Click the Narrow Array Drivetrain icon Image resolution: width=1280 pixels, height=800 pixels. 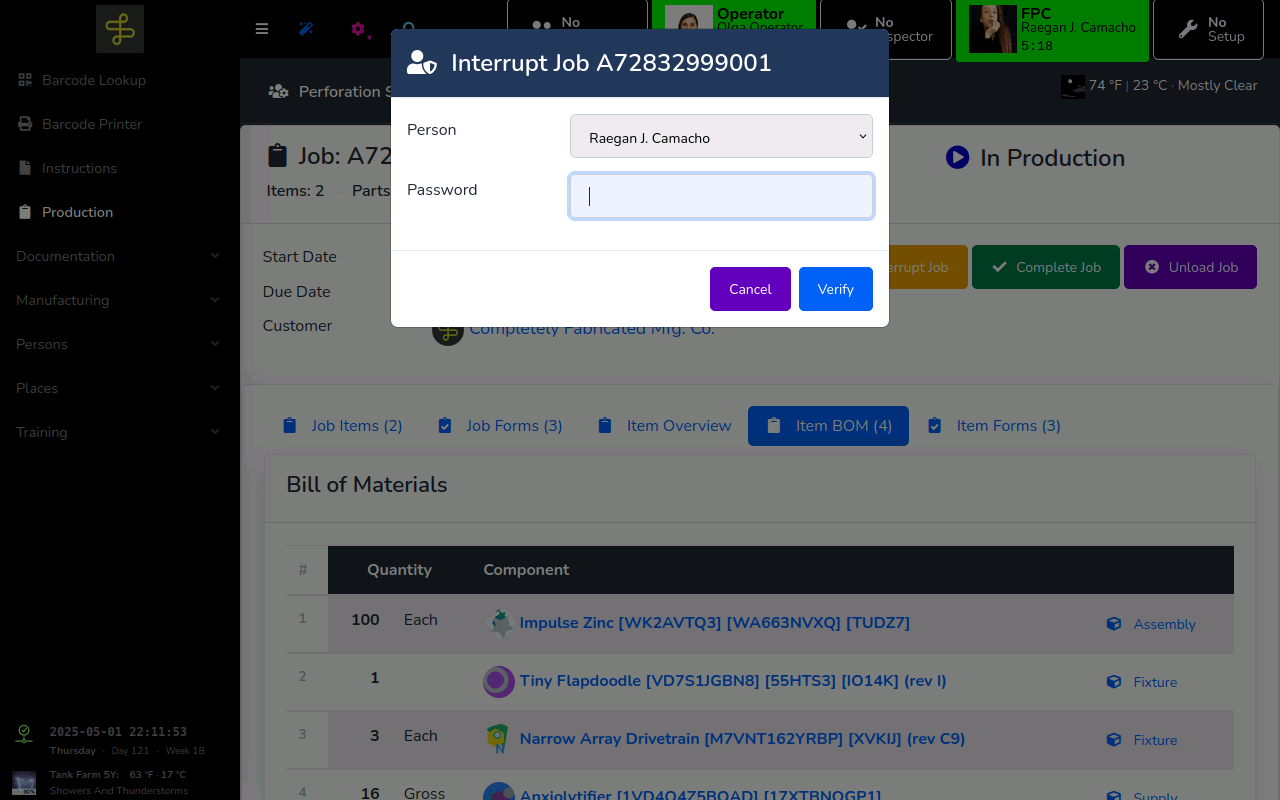click(499, 739)
